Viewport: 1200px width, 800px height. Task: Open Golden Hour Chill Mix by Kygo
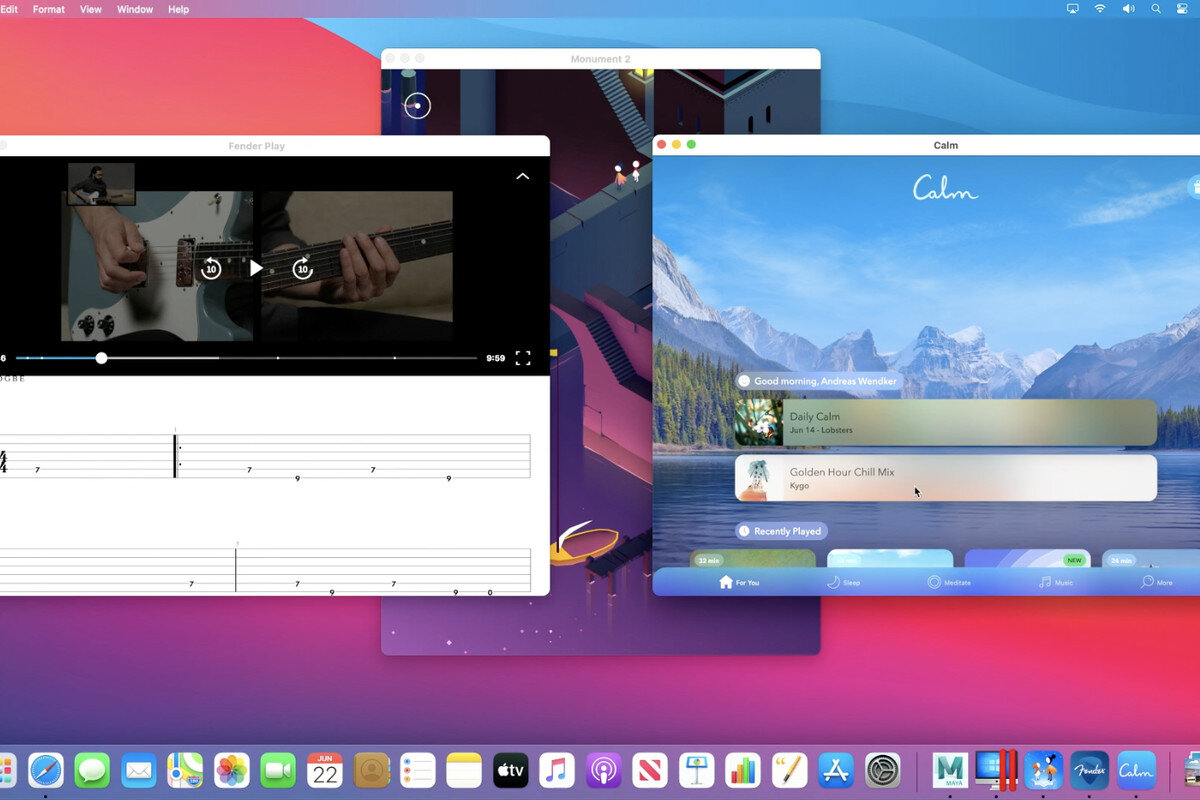coord(945,478)
